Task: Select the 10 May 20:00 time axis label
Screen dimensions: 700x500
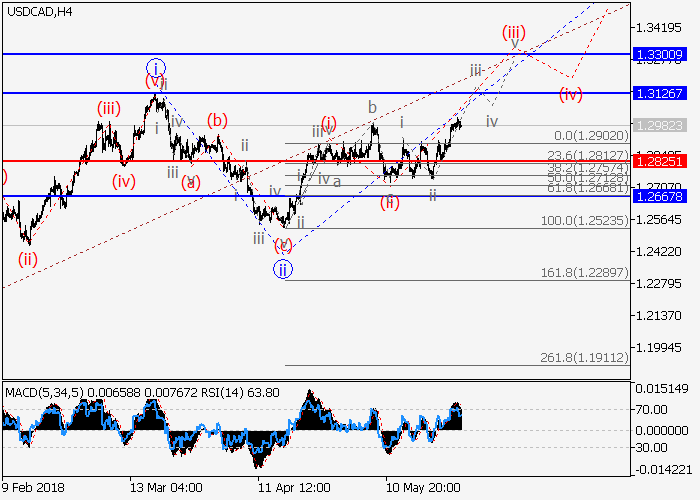Action: point(424,487)
